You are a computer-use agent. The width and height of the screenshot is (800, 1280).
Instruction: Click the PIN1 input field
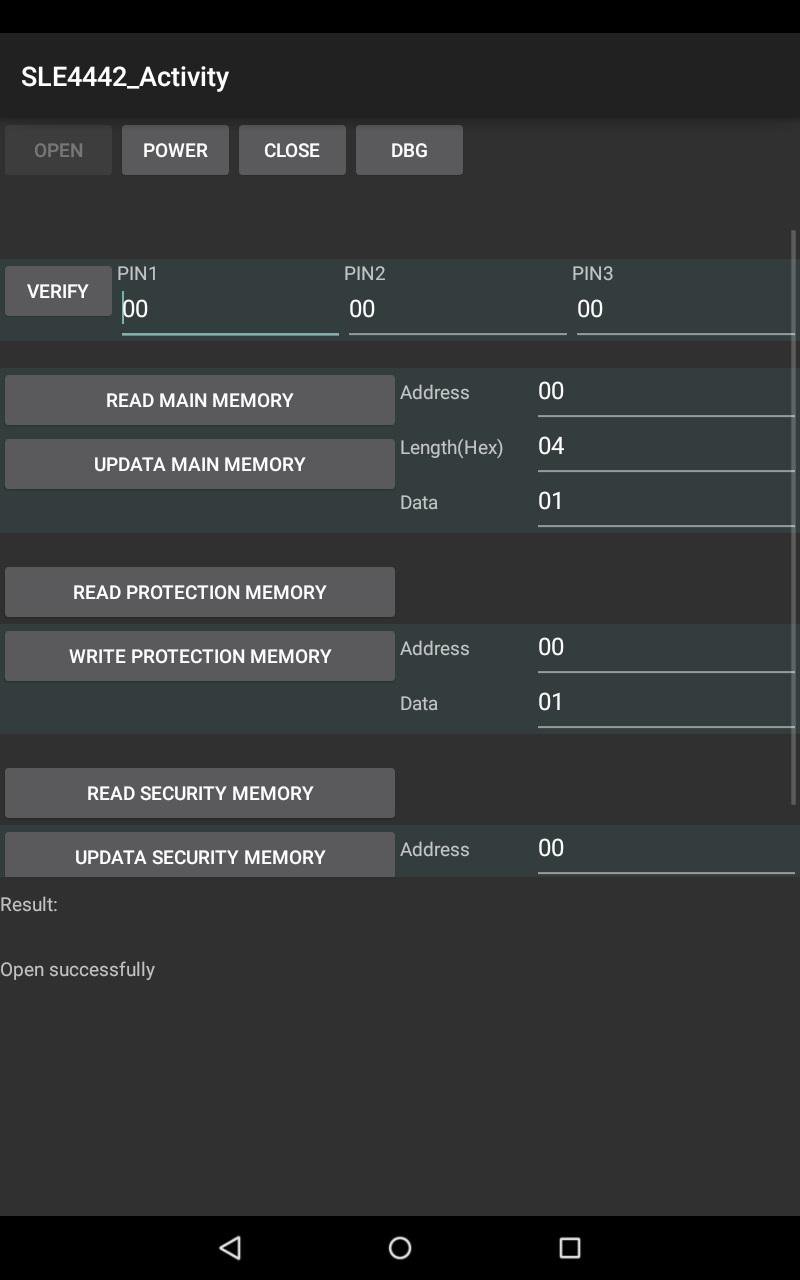228,310
